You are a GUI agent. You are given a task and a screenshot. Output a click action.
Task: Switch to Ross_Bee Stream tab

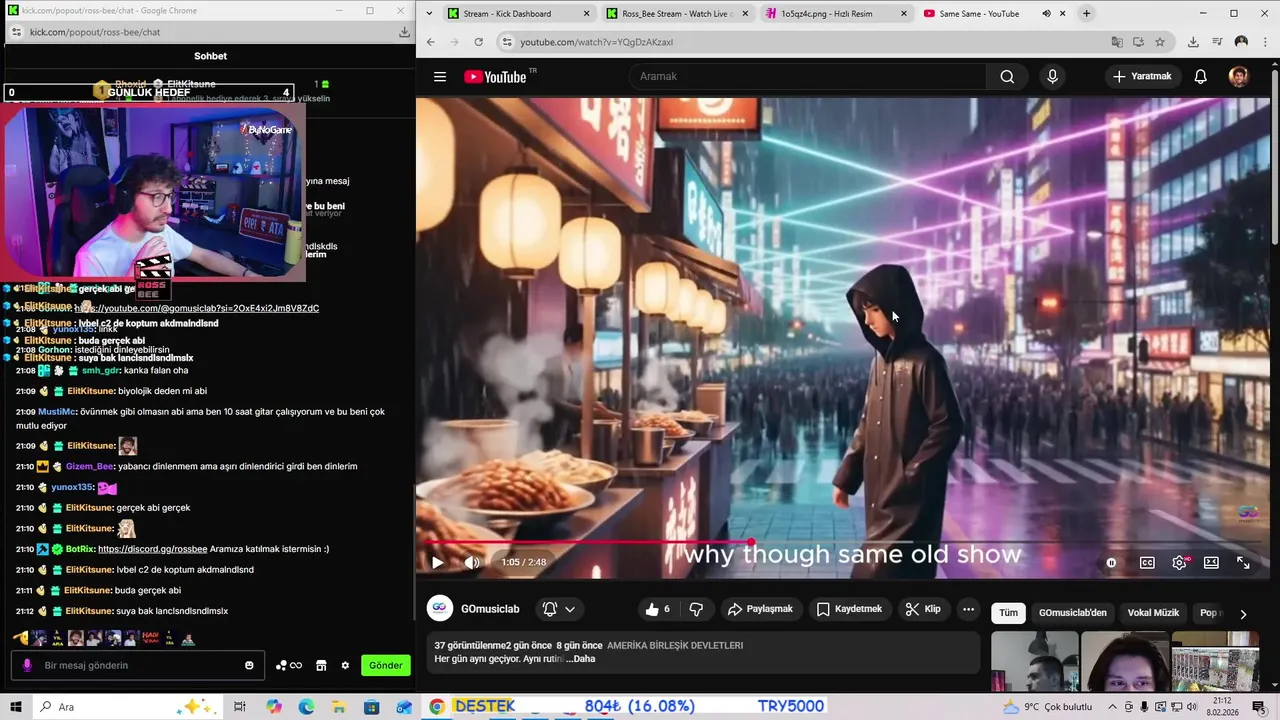[x=677, y=14]
